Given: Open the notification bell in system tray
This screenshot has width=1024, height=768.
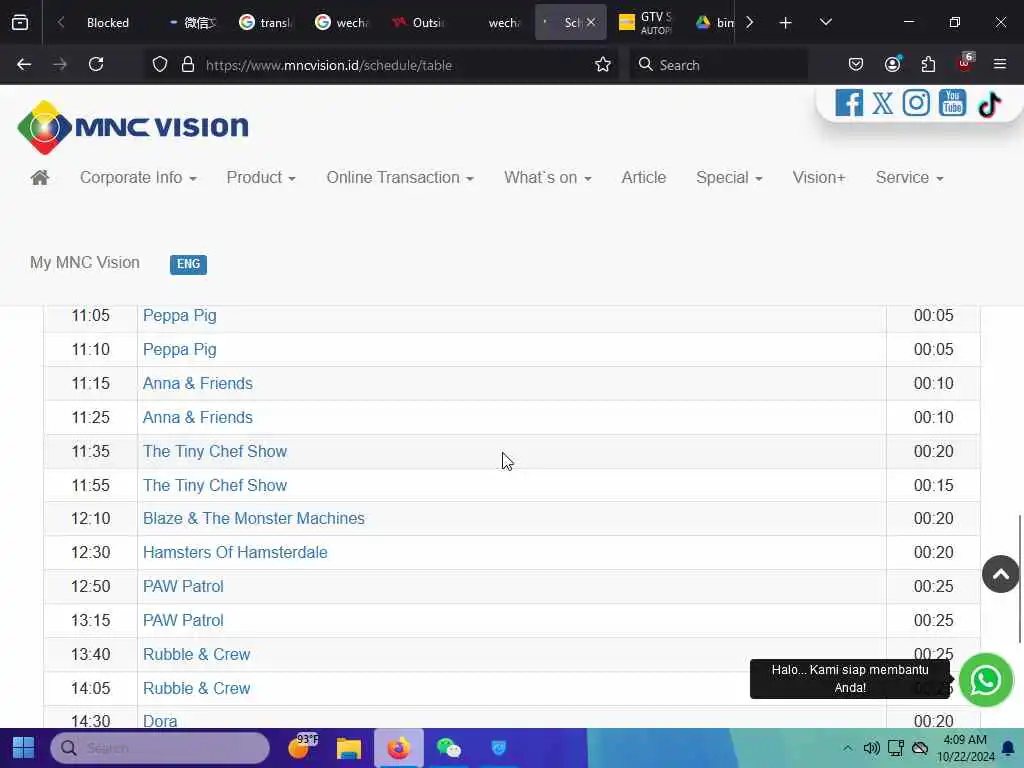Looking at the screenshot, I should point(1008,748).
